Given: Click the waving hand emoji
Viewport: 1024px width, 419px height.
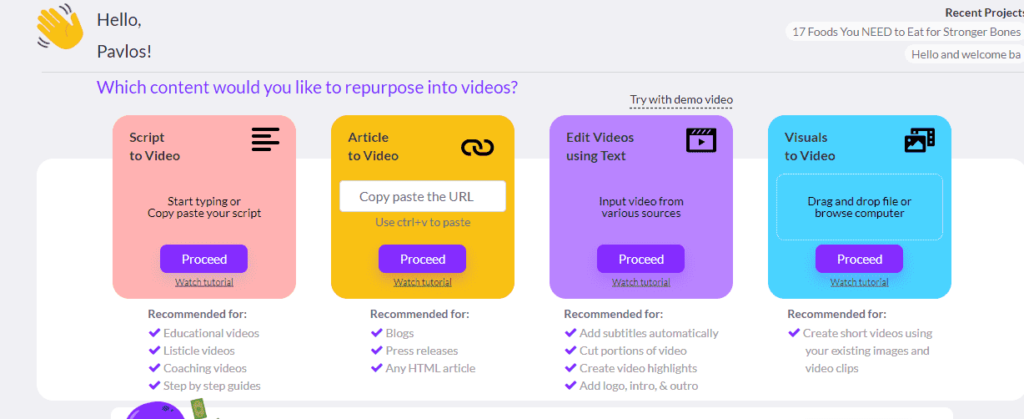Looking at the screenshot, I should (61, 29).
